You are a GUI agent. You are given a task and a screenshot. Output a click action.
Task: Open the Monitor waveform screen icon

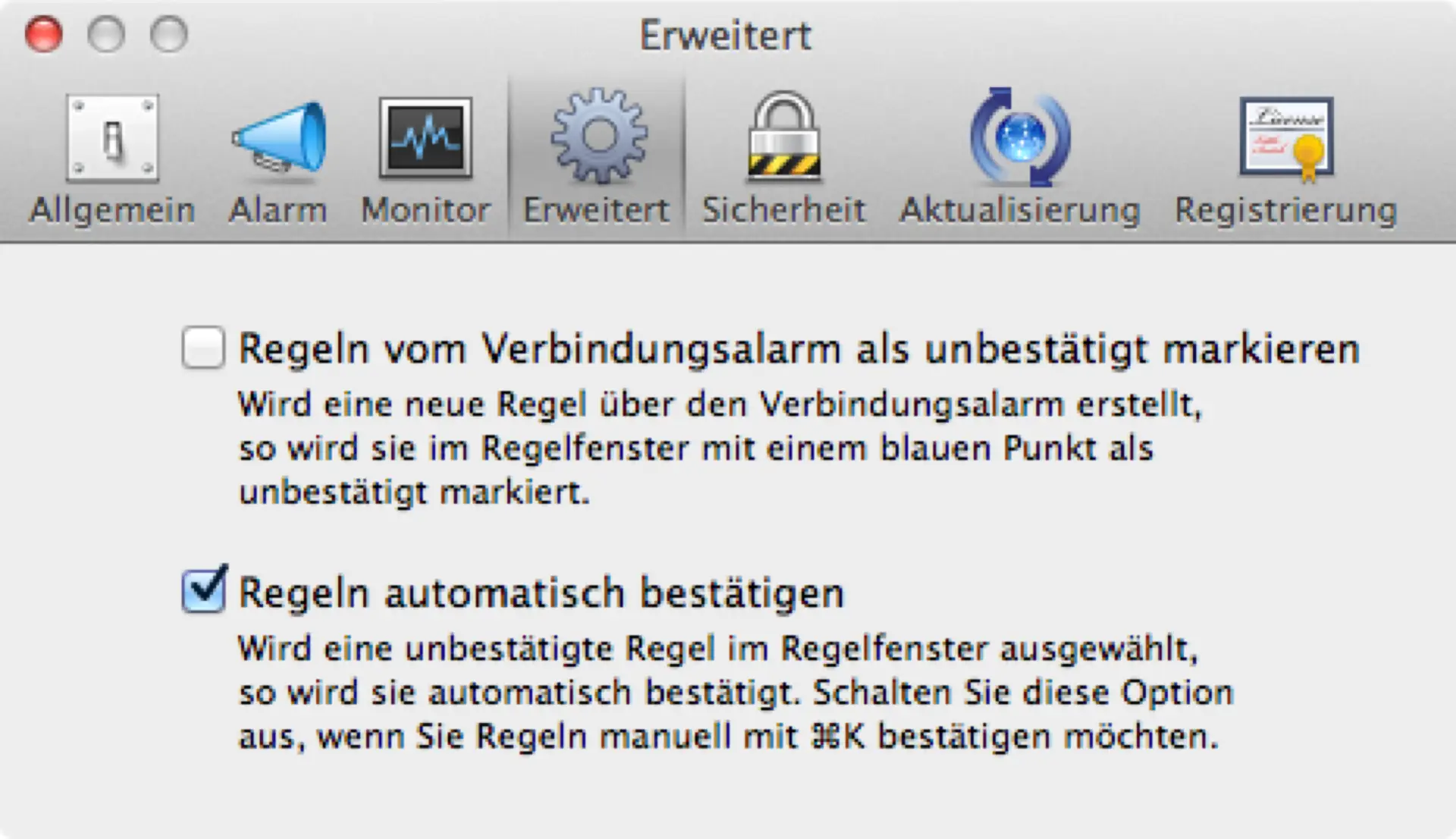click(425, 138)
